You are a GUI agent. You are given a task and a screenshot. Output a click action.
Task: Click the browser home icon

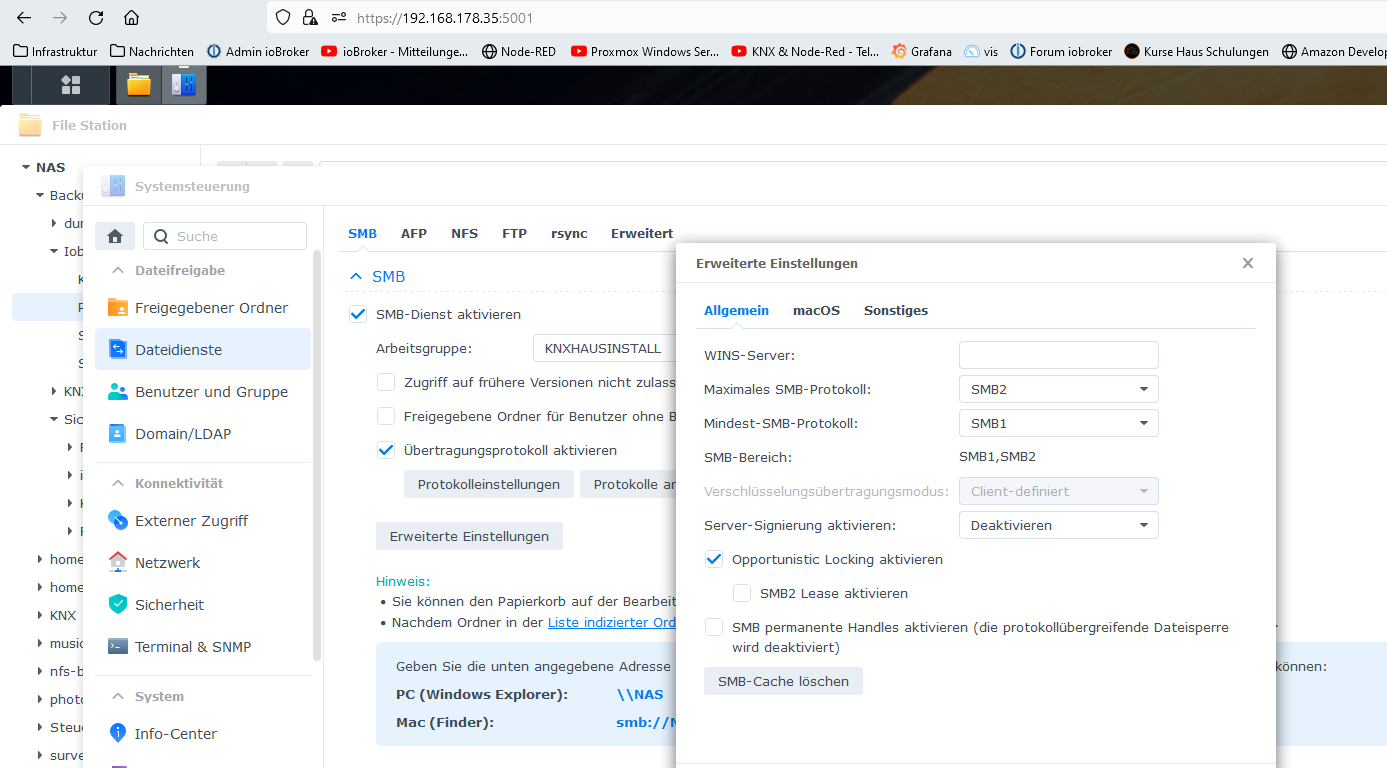click(x=131, y=17)
